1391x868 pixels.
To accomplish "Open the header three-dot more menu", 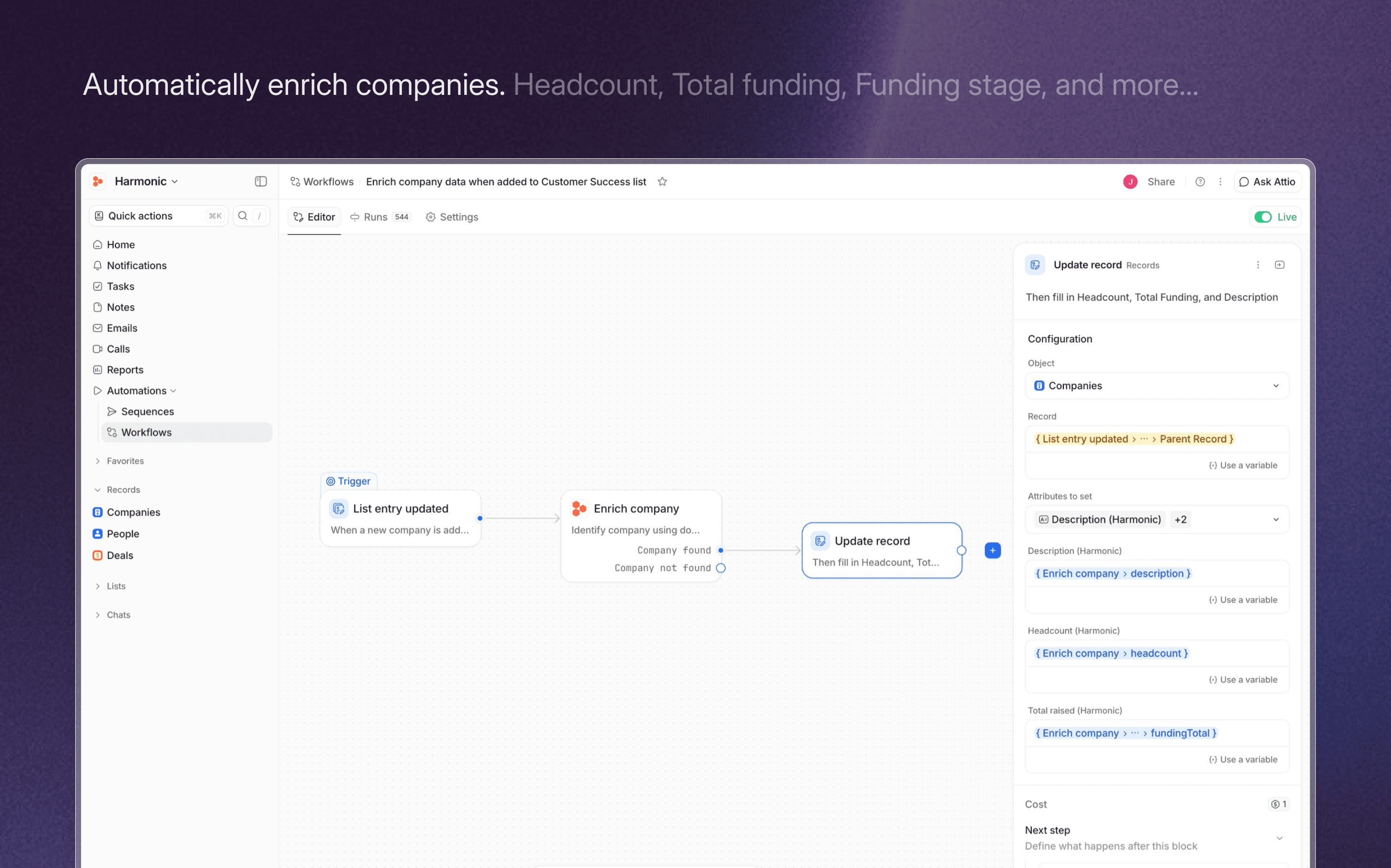I will pos(1220,181).
